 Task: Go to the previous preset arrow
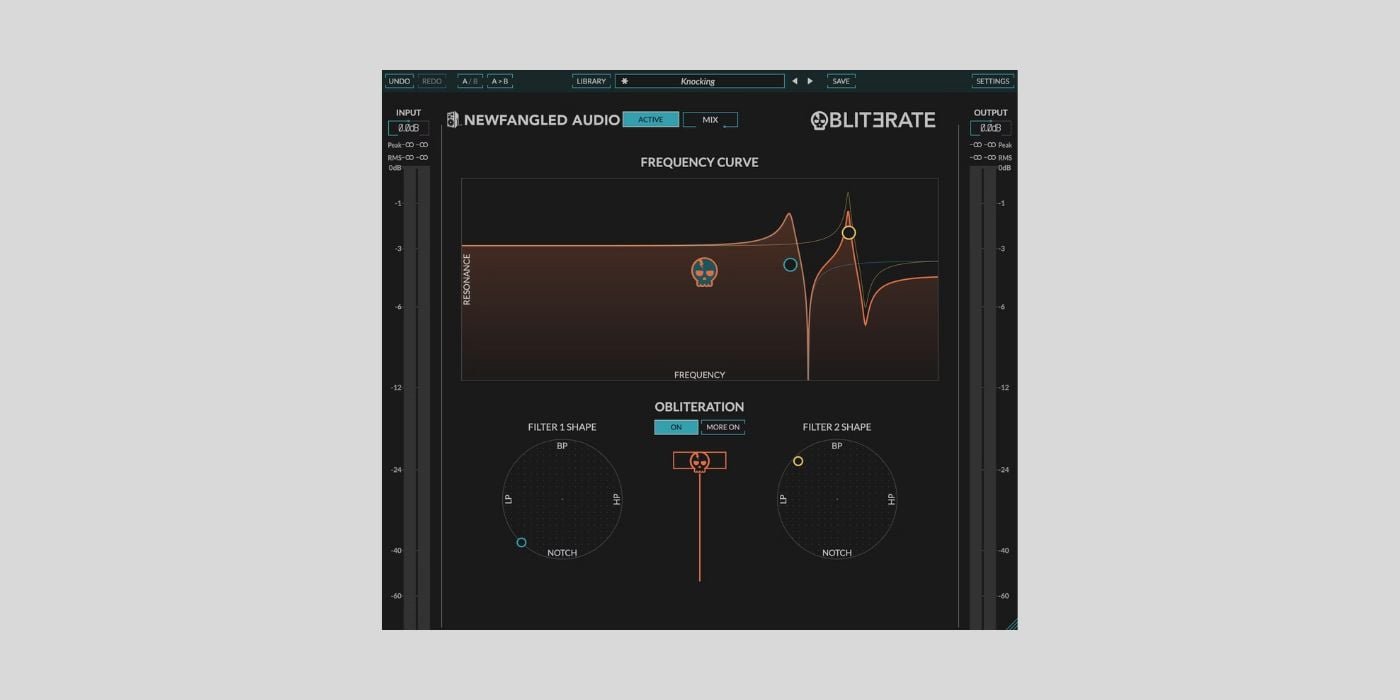[795, 81]
